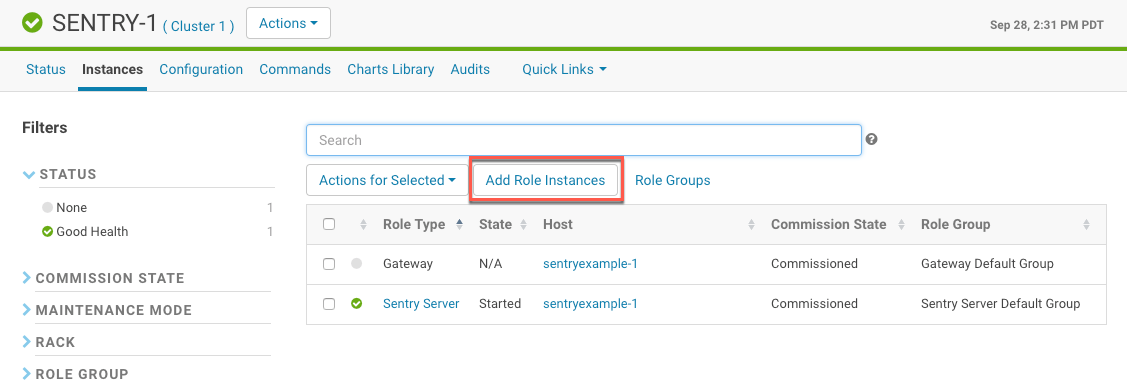Screen dimensions: 1127x383
Task: Toggle the select-all checkbox in table header
Action: tap(329, 224)
